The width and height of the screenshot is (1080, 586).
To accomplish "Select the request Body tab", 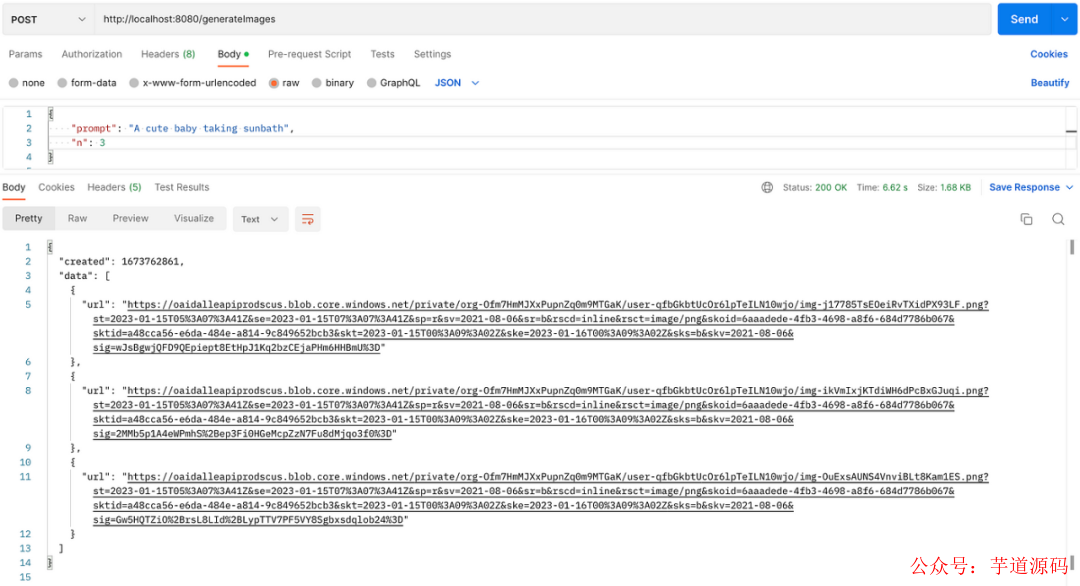I will click(233, 54).
